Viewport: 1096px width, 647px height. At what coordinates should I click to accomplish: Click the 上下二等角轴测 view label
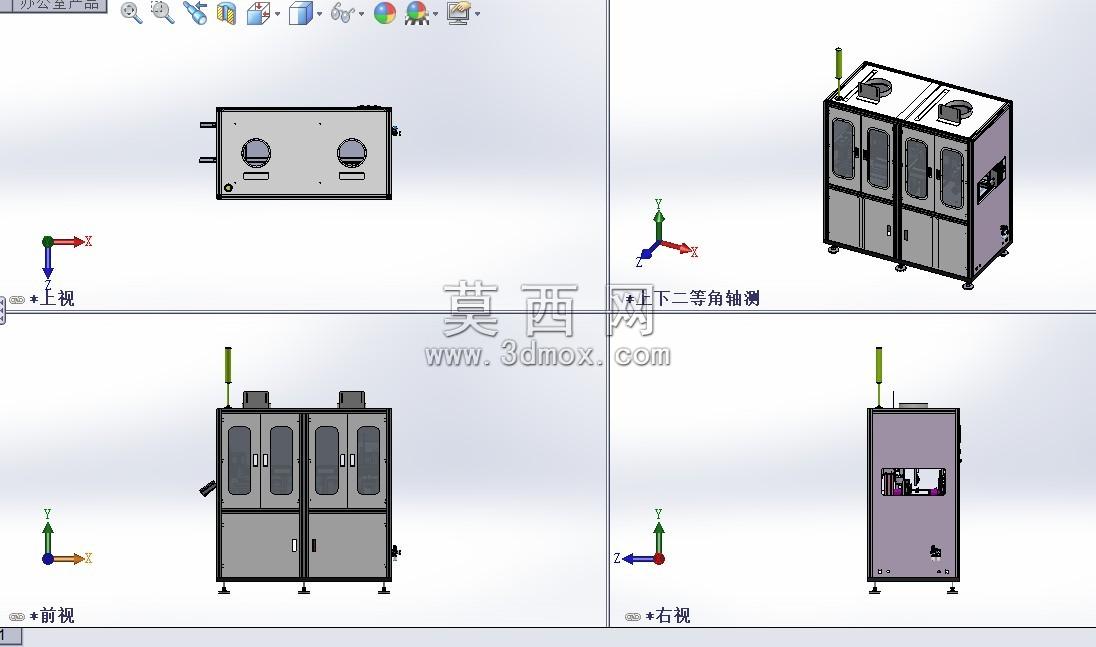[697, 298]
